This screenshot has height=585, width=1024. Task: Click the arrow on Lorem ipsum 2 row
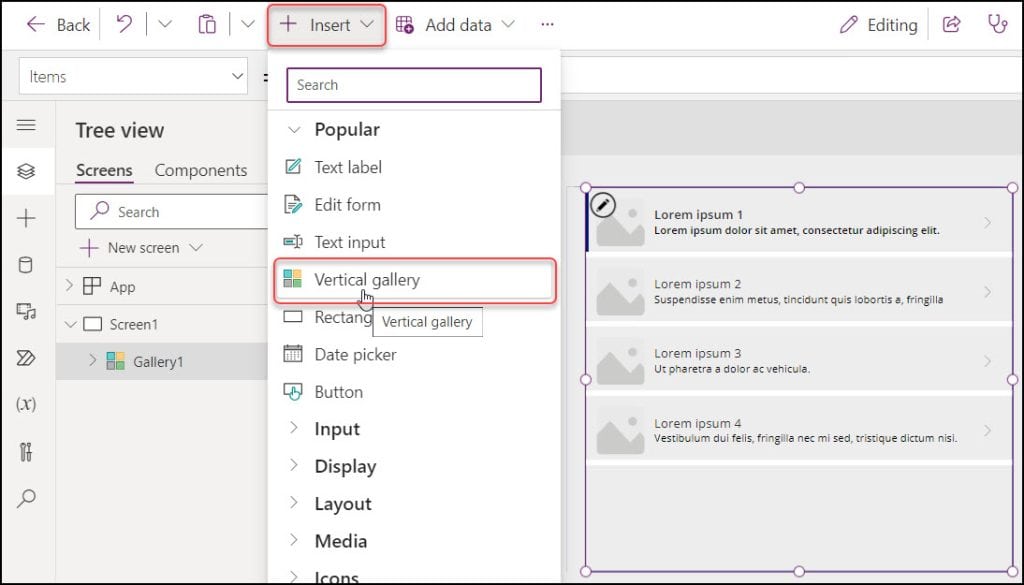pyautogui.click(x=987, y=292)
